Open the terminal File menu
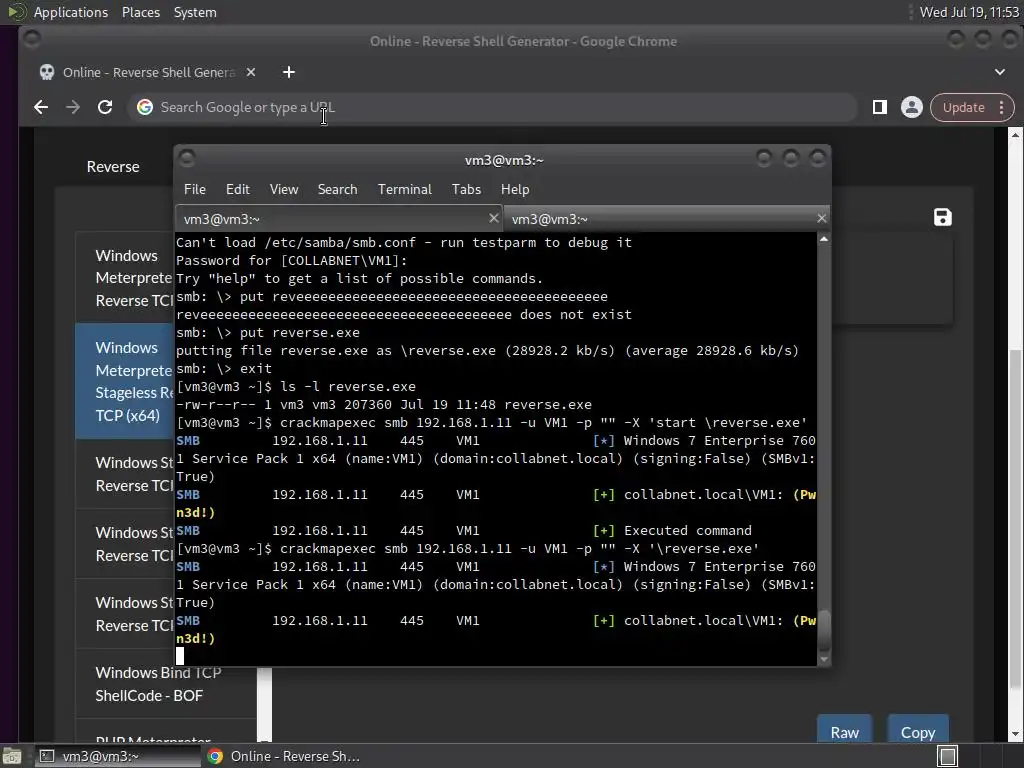Viewport: 1024px width, 768px height. click(195, 189)
